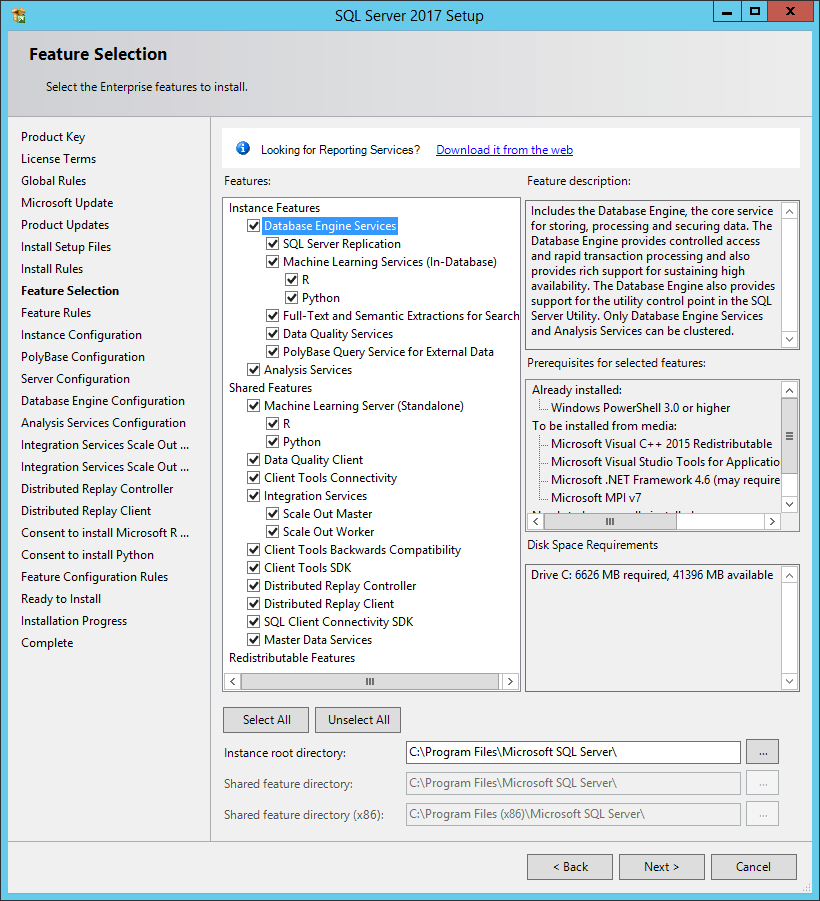Minimize the SQL Server 2017 Setup window
820x901 pixels.
[x=727, y=11]
